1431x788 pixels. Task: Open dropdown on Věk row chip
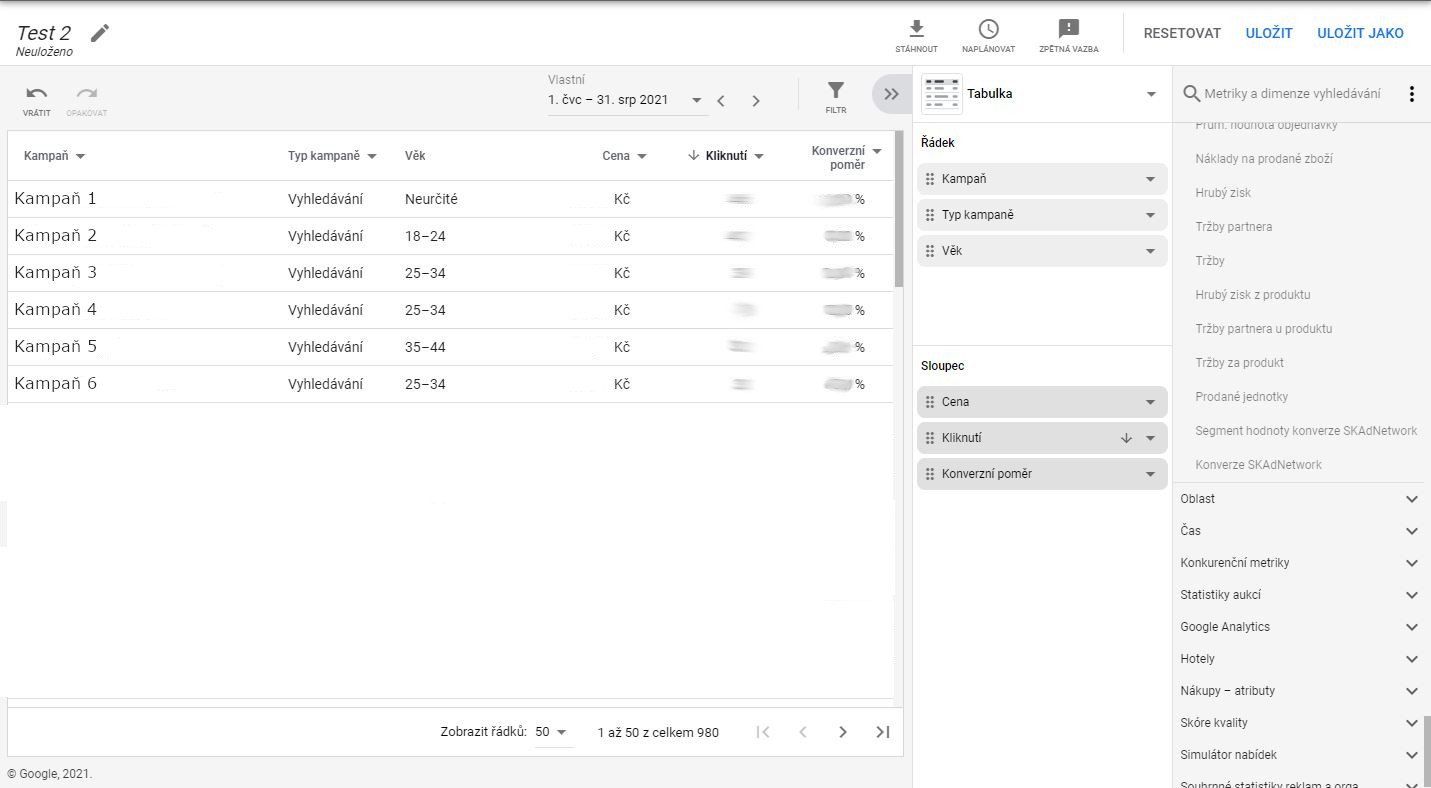pyautogui.click(x=1150, y=251)
